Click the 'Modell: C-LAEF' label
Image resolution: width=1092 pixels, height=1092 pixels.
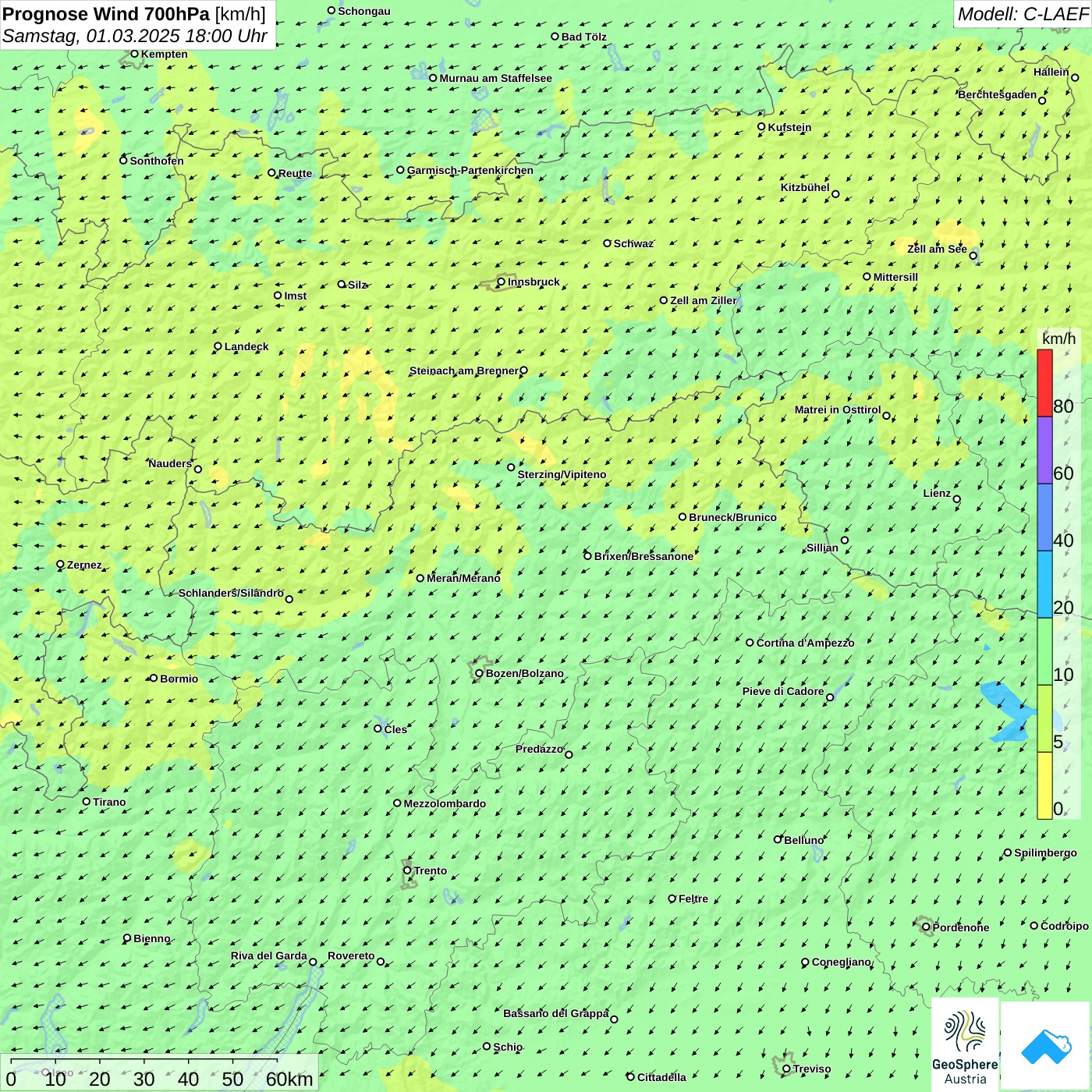click(x=1023, y=14)
